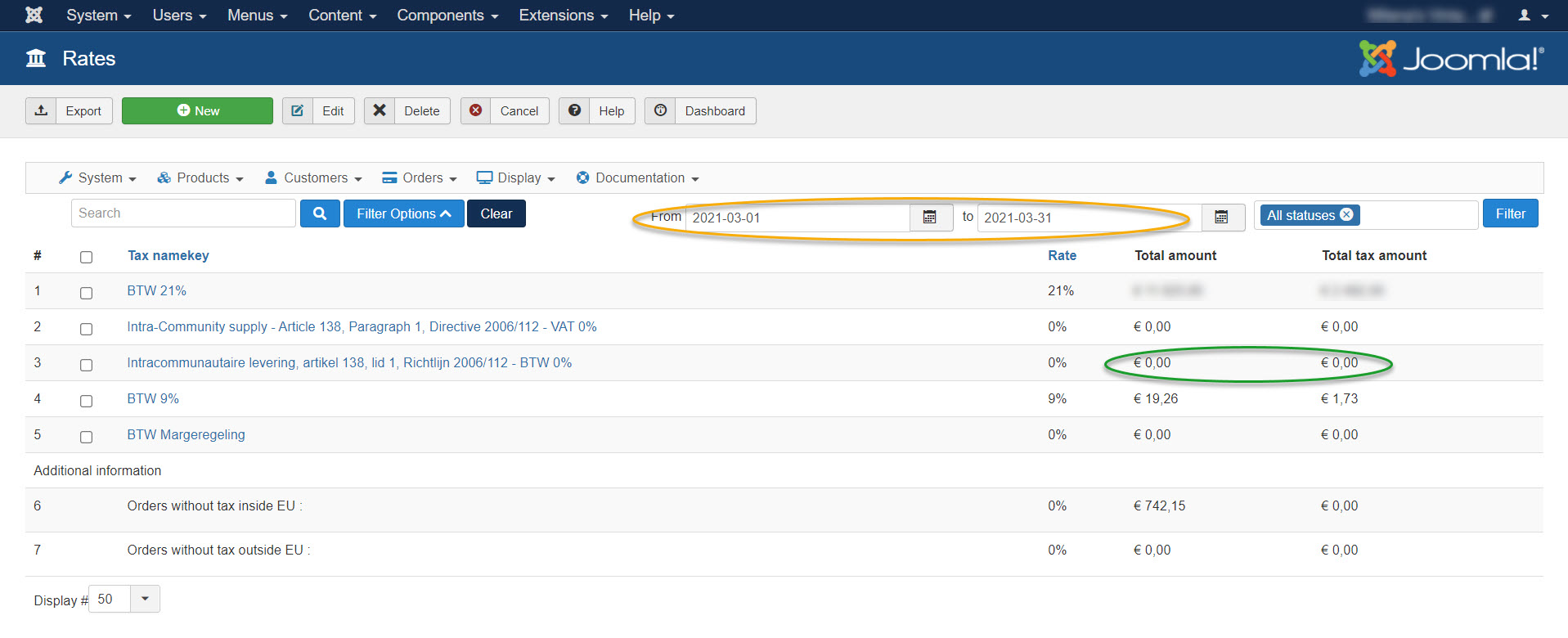Viewport: 1568px width, 638px height.
Task: Sort by Tax namekey column
Action: click(168, 255)
